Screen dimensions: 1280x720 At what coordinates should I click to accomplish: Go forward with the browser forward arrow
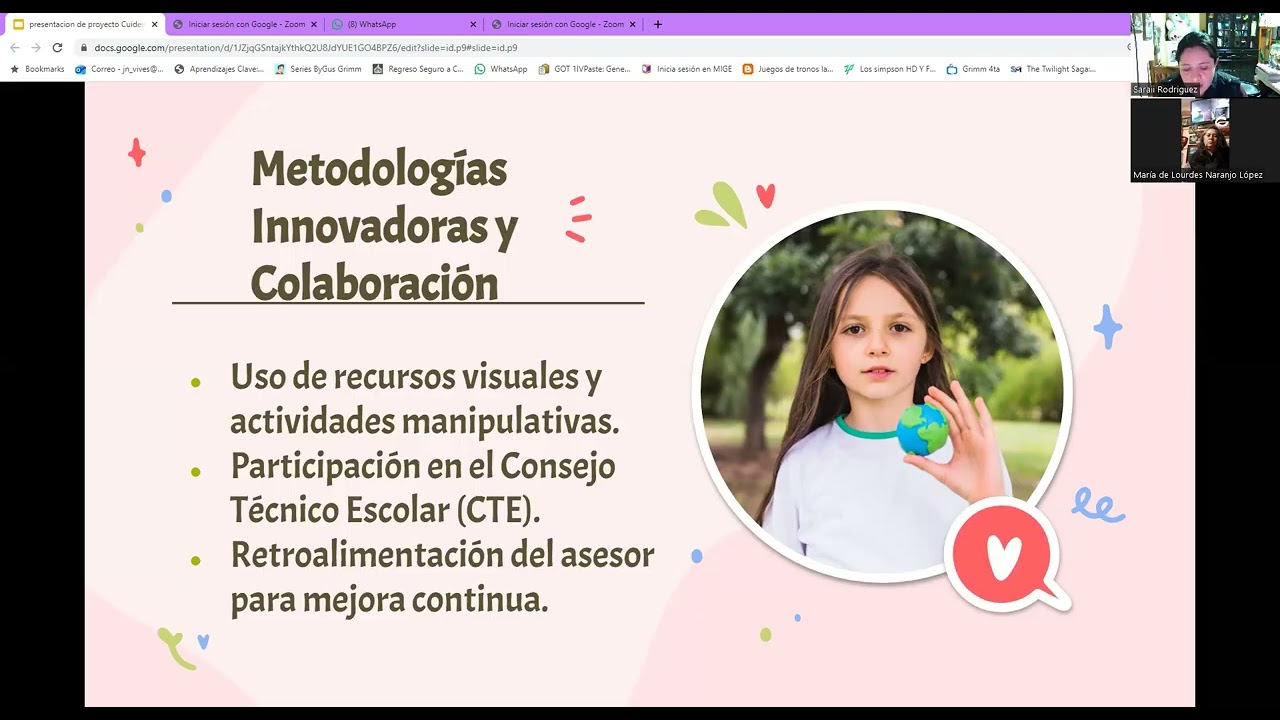coord(36,47)
